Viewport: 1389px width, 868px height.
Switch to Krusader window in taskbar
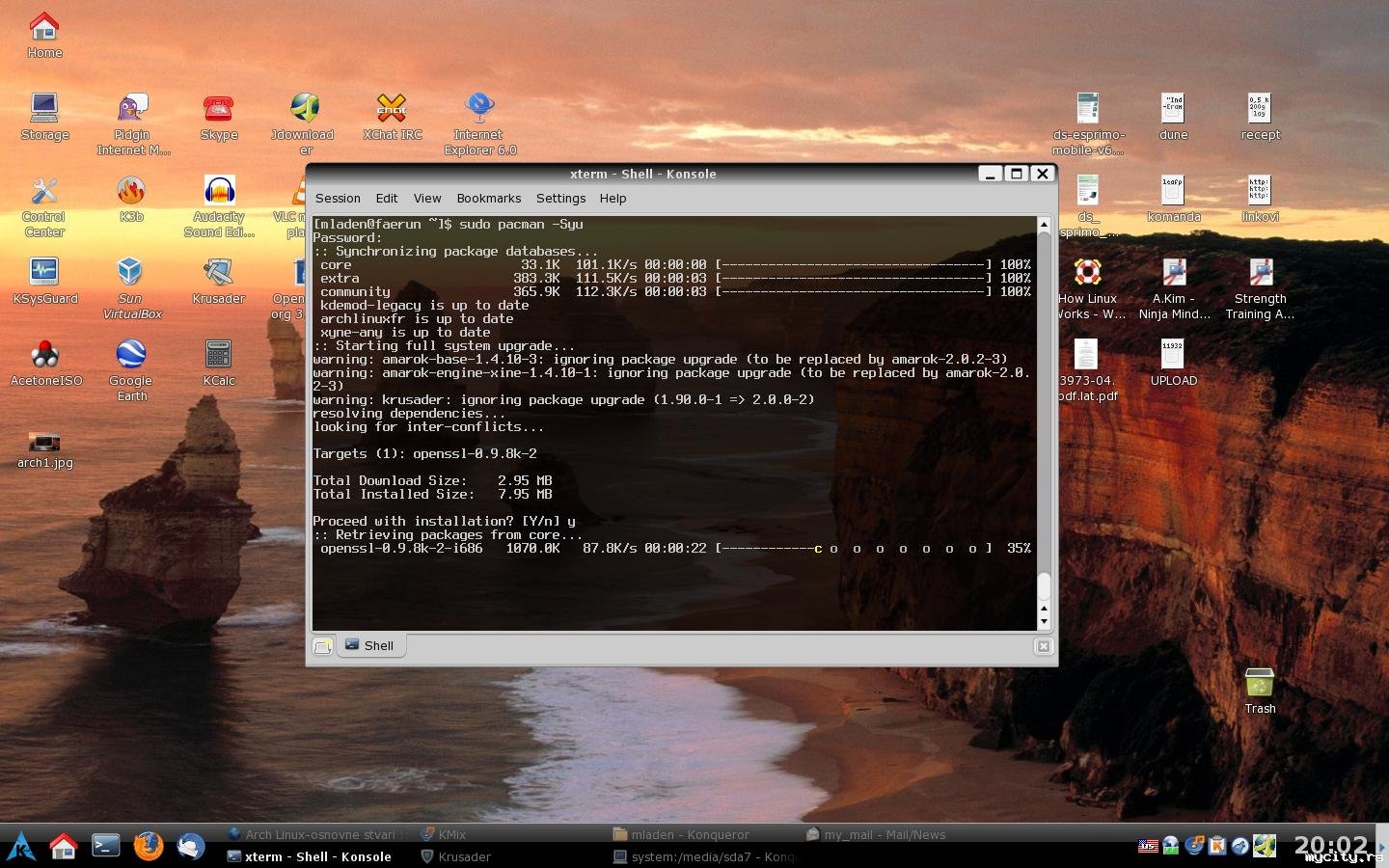(x=456, y=856)
